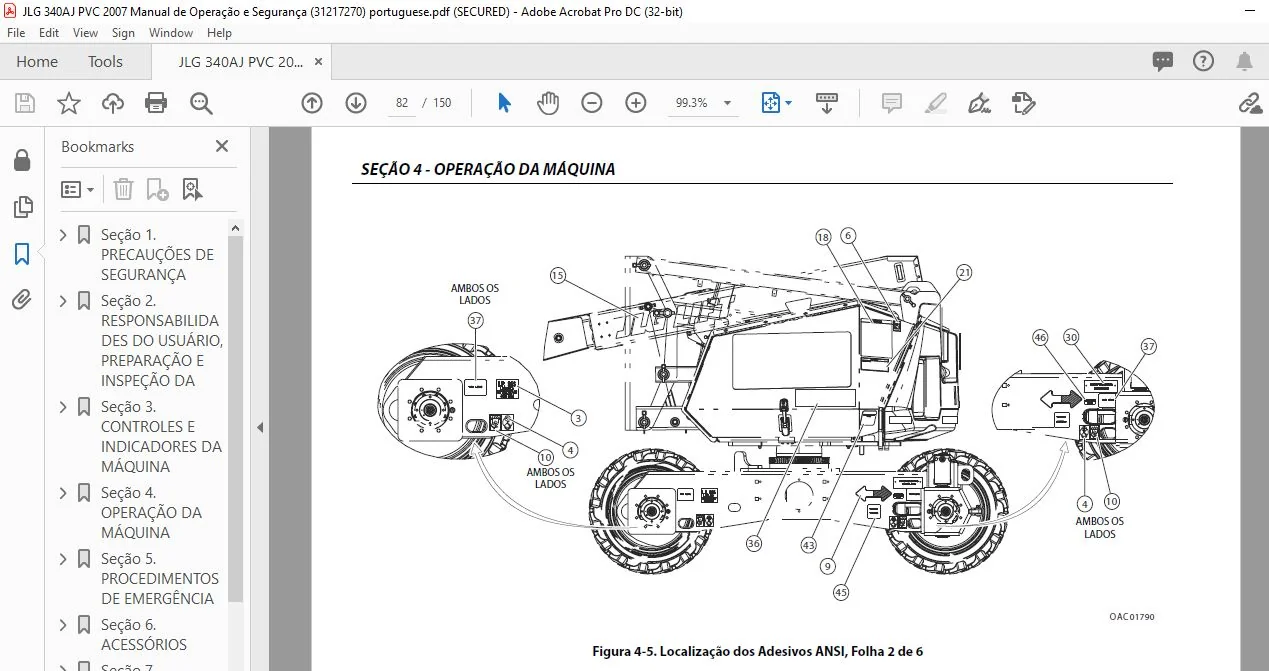Open bookmark Seção 1. PRECAUÇÕES DE SEGURANÇA

157,255
